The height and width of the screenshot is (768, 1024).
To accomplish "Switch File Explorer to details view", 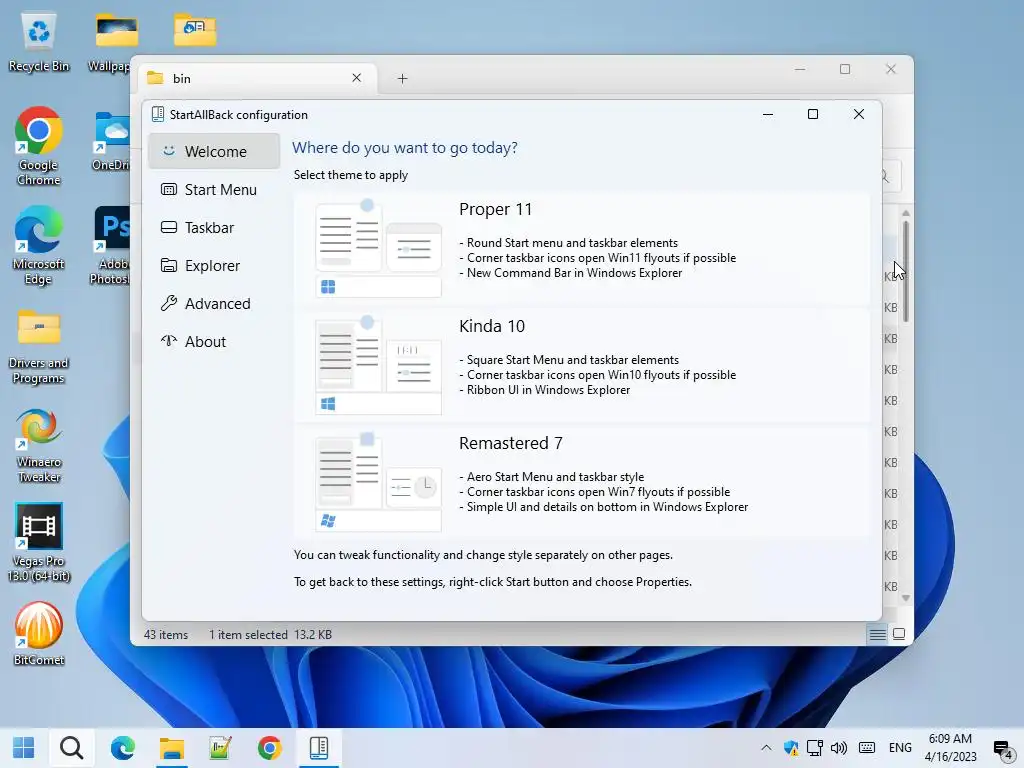I will pos(877,634).
